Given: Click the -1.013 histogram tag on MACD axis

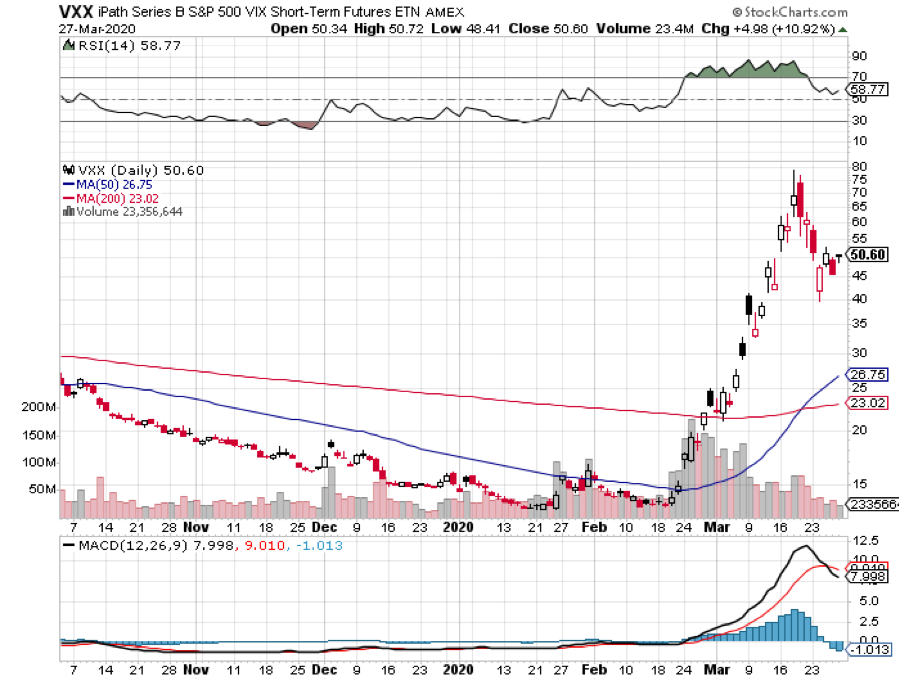Looking at the screenshot, I should 868,650.
